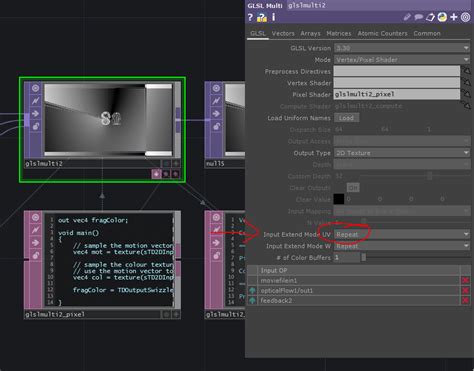Toggle Viewer Active flag on glslmulti2_pixel DAT

(x=36, y=217)
